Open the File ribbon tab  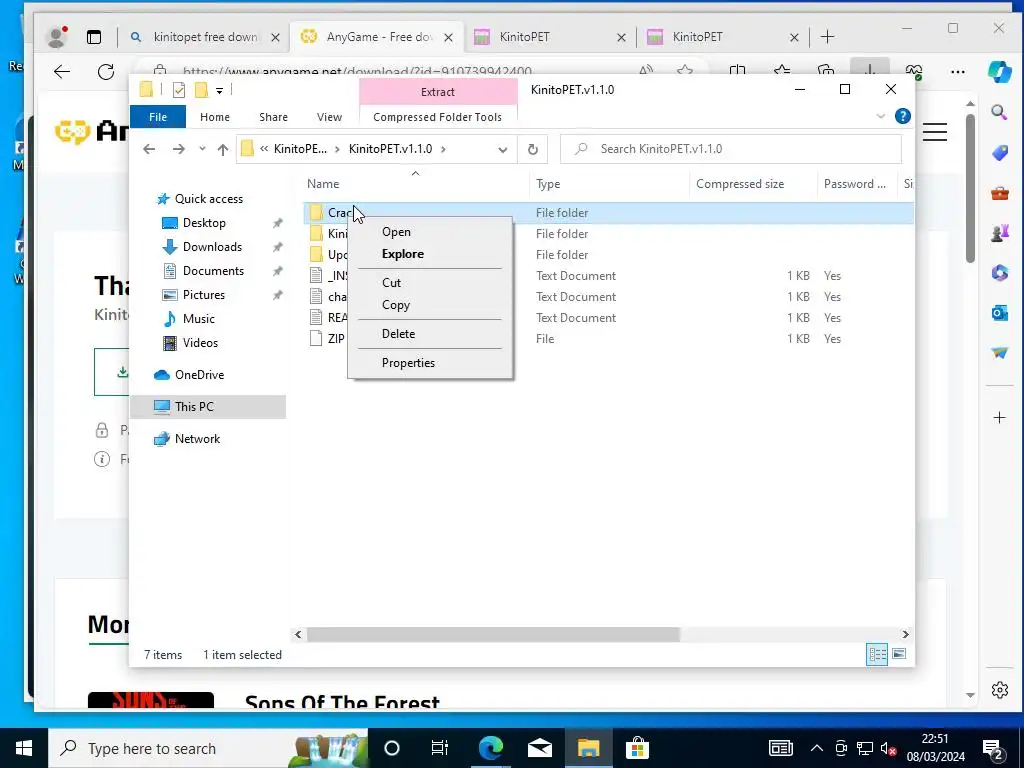pos(158,117)
